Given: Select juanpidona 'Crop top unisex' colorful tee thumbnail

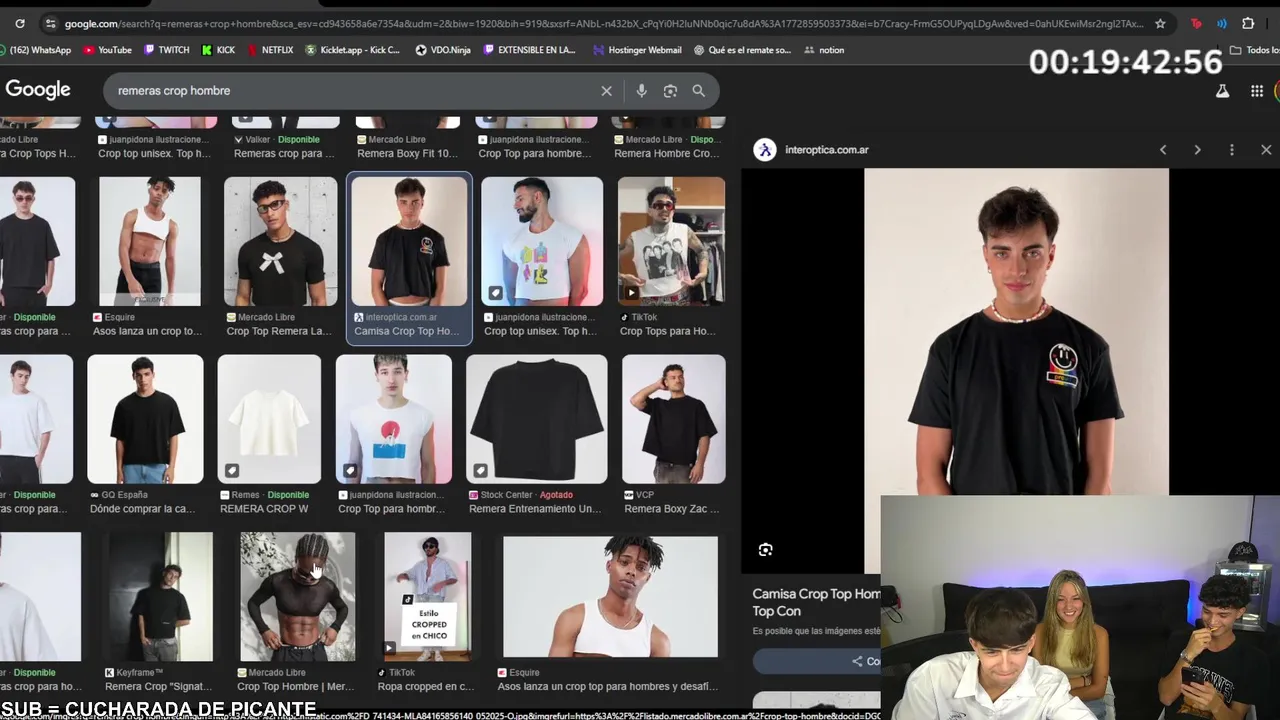Looking at the screenshot, I should 542,242.
